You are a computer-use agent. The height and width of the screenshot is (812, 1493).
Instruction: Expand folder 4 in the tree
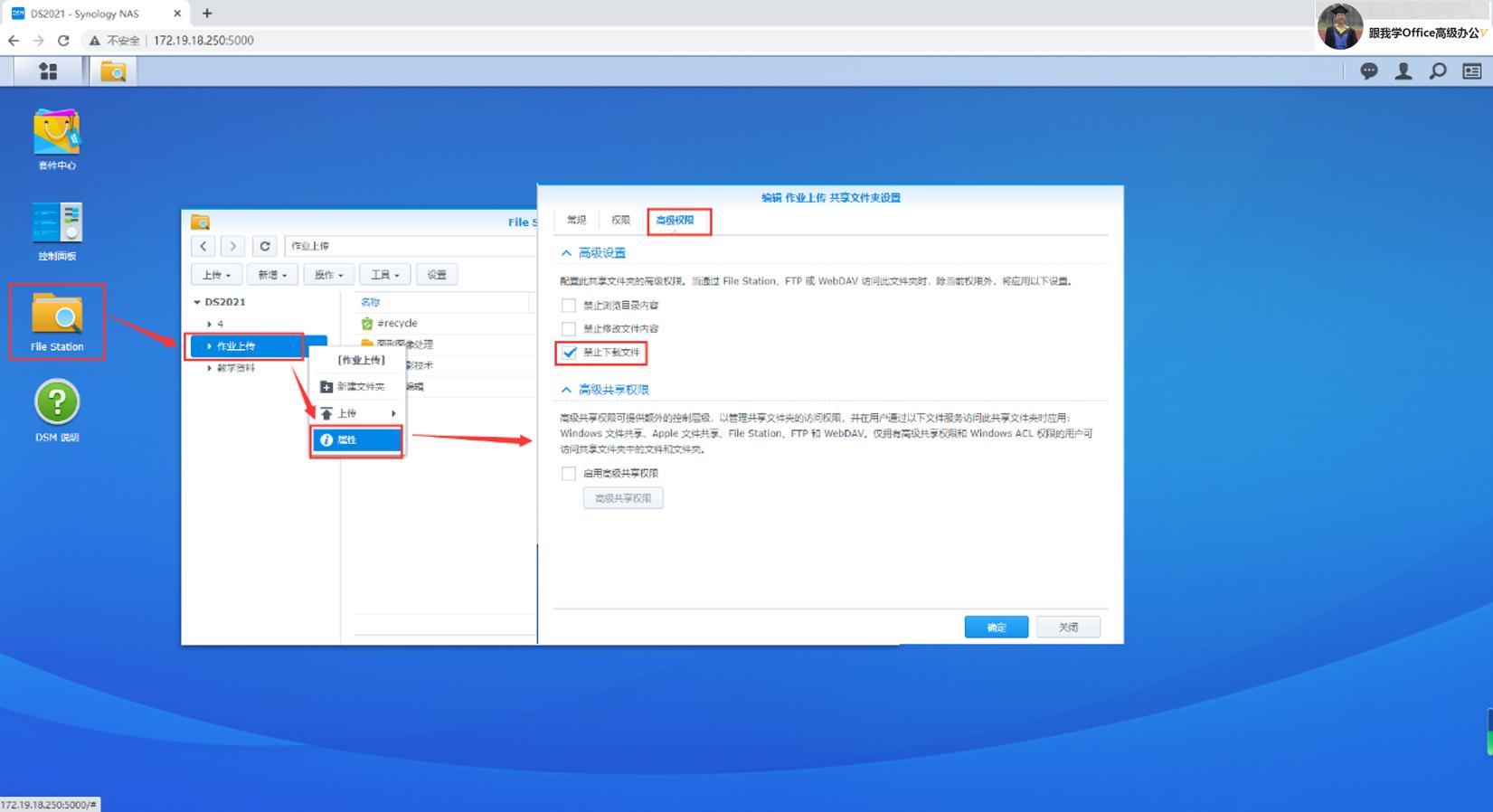209,324
